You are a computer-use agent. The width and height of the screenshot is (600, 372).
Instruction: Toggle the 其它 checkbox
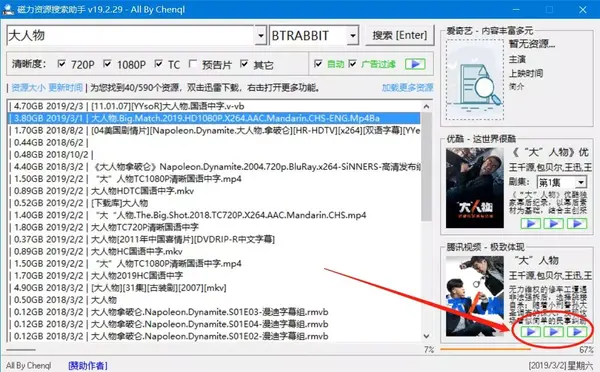pyautogui.click(x=244, y=64)
